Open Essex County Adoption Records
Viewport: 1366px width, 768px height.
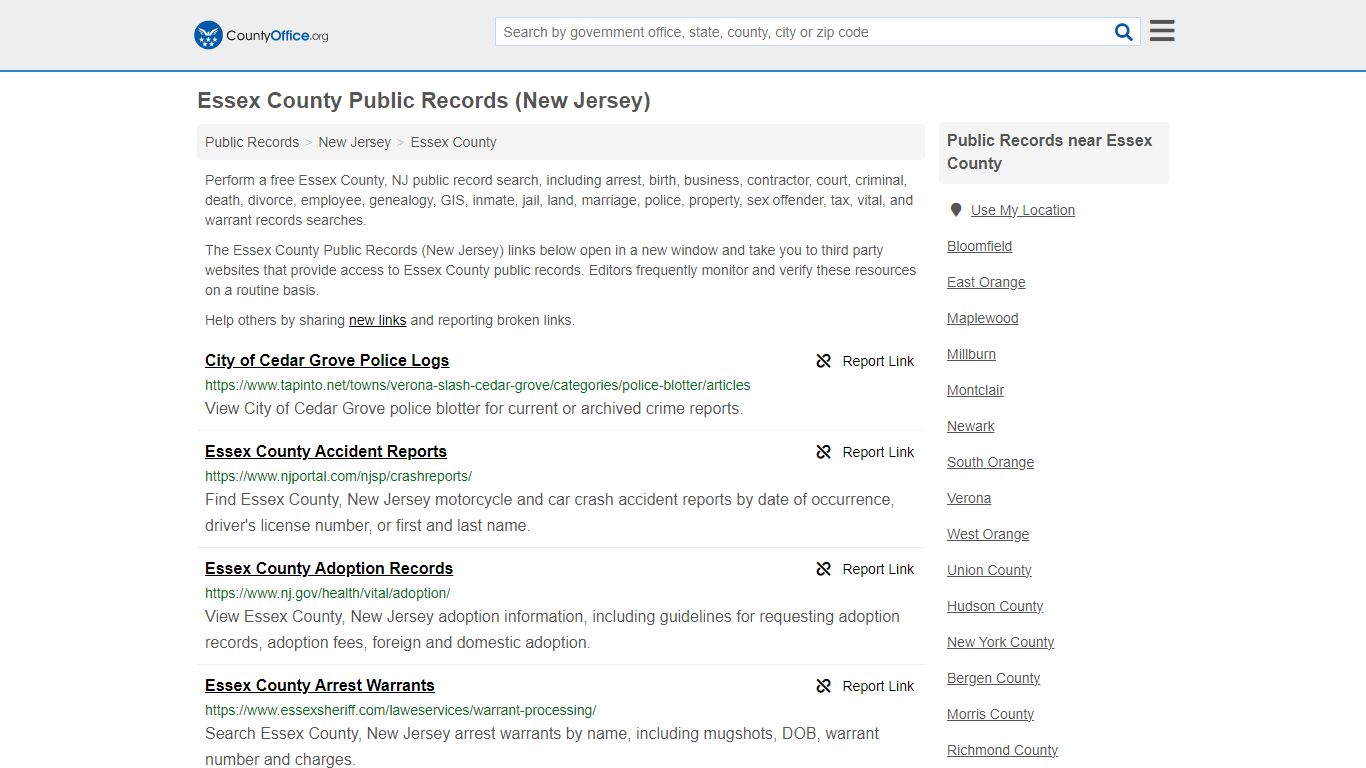tap(329, 568)
